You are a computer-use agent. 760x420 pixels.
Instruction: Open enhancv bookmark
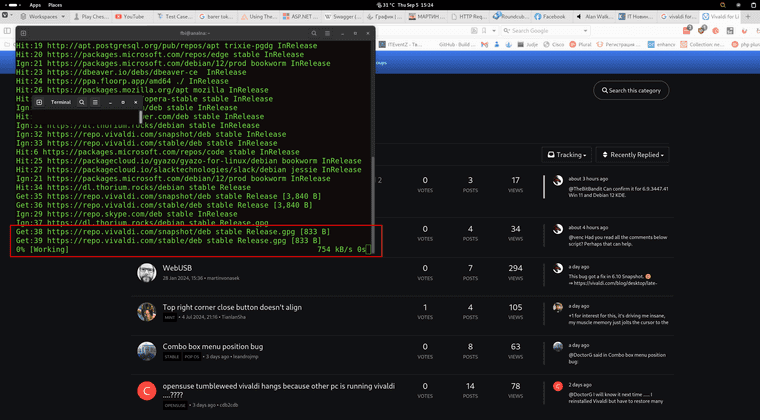click(x=662, y=45)
